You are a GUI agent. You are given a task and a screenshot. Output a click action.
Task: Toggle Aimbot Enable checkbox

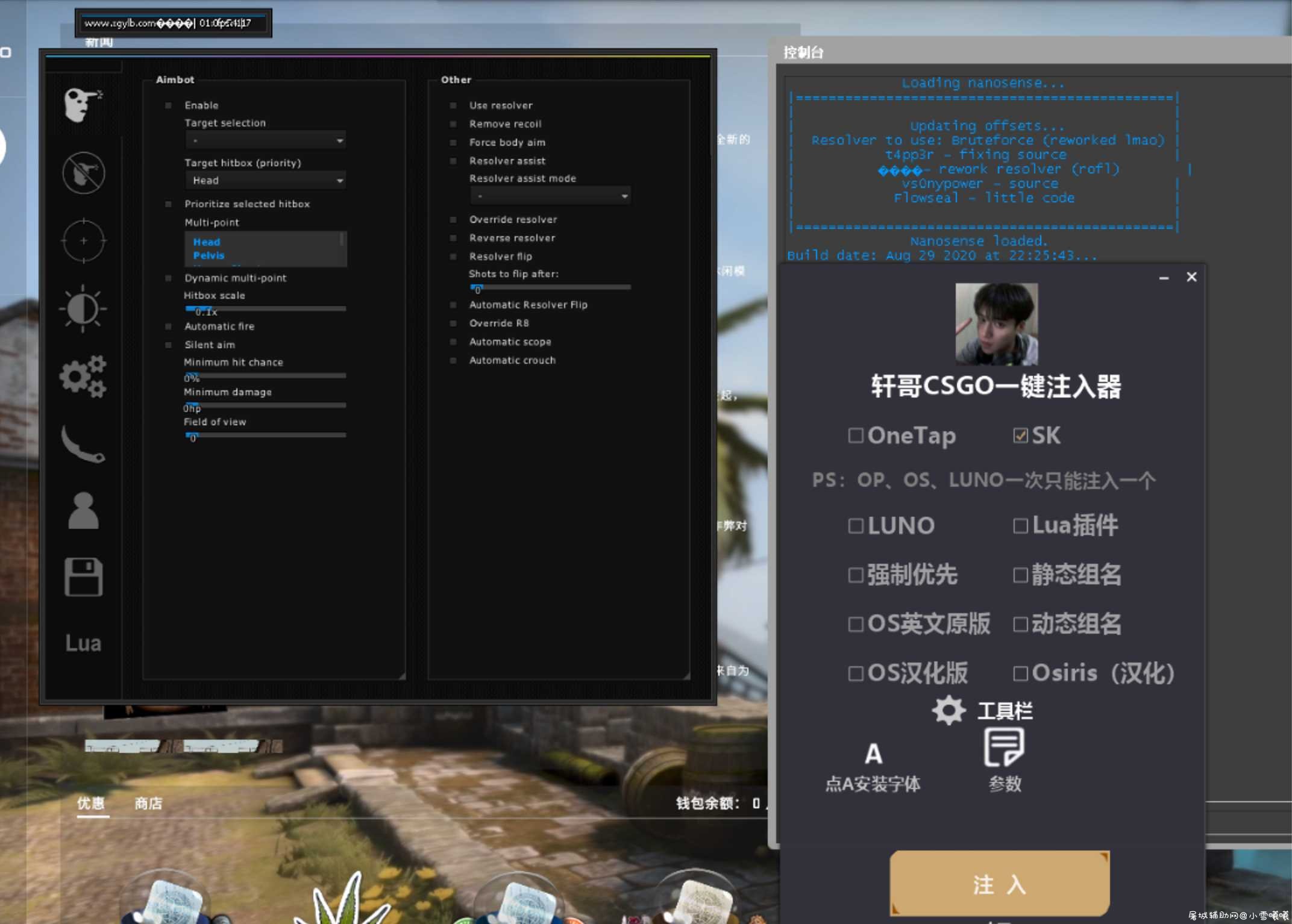coord(168,105)
